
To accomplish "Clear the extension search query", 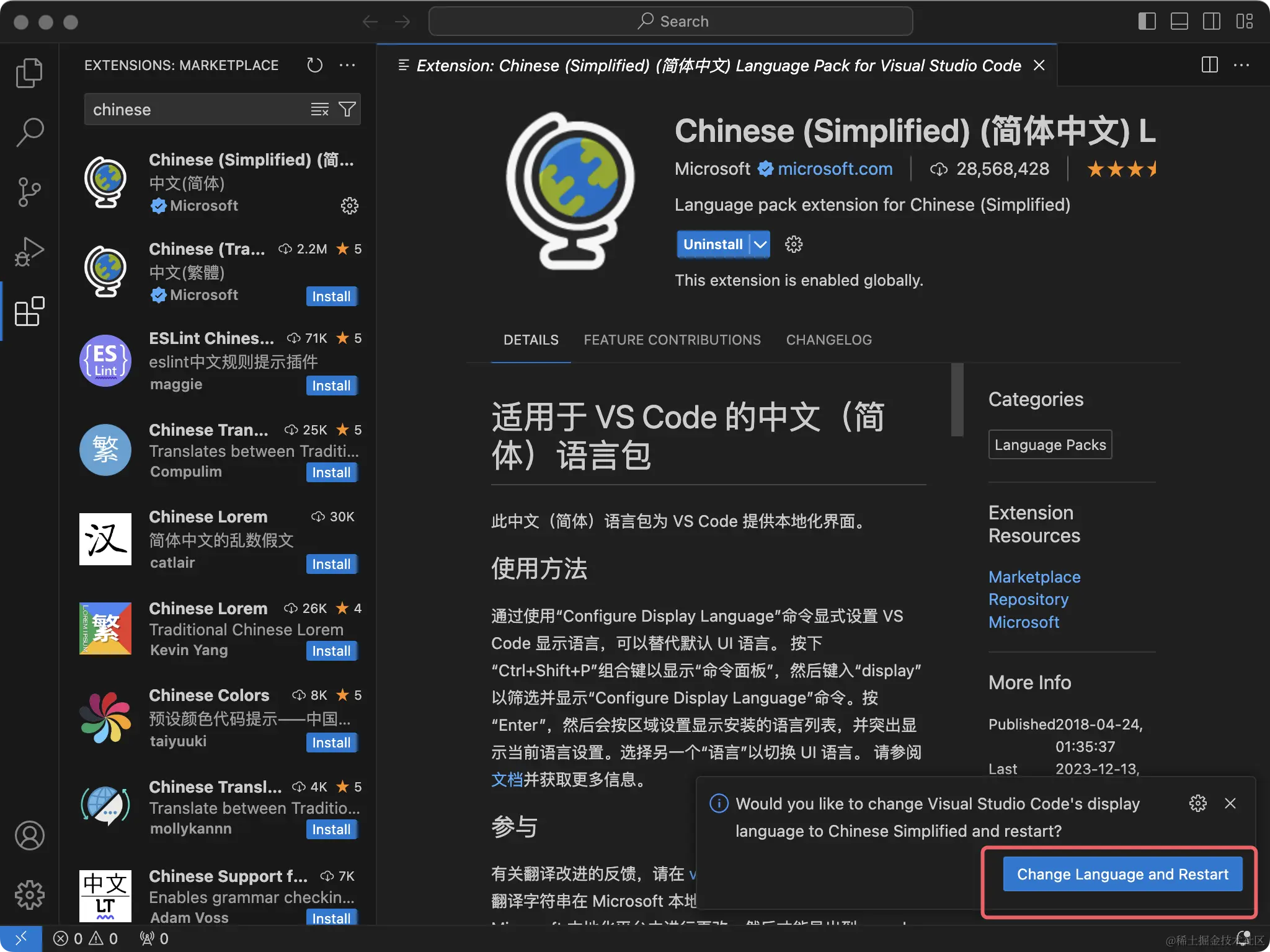I will tap(319, 109).
